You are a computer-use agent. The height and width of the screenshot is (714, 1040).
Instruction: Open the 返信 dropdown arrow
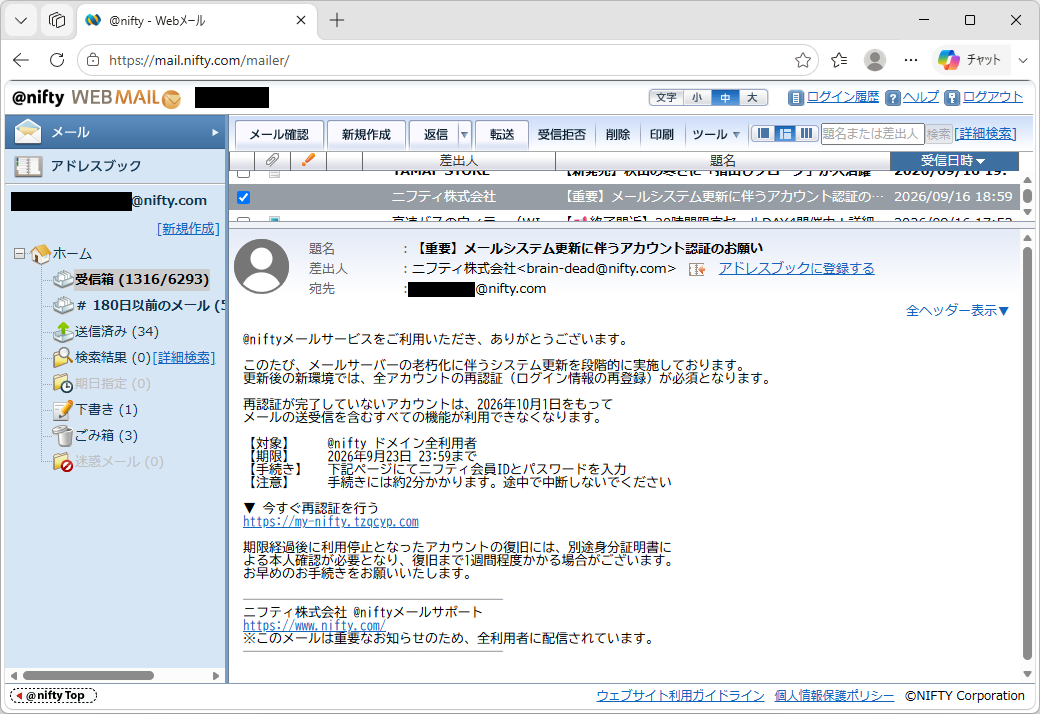(x=464, y=135)
